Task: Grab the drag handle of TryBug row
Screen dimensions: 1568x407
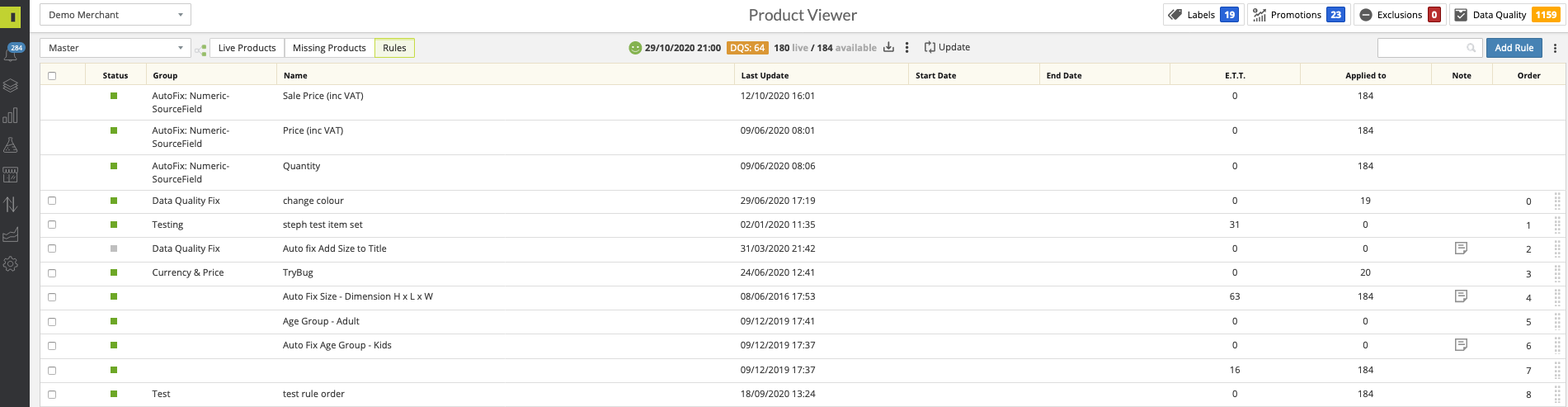Action: pos(1557,272)
